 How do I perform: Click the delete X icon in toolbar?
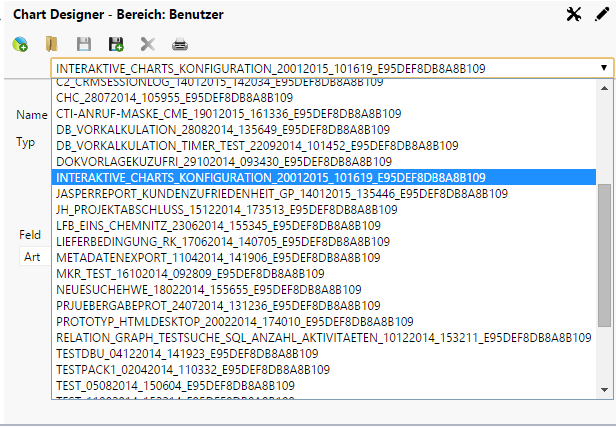(148, 44)
